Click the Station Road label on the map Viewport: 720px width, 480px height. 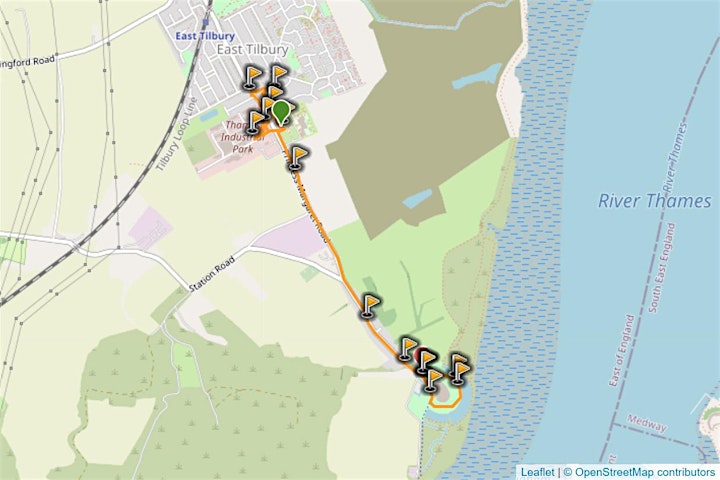[x=212, y=274]
